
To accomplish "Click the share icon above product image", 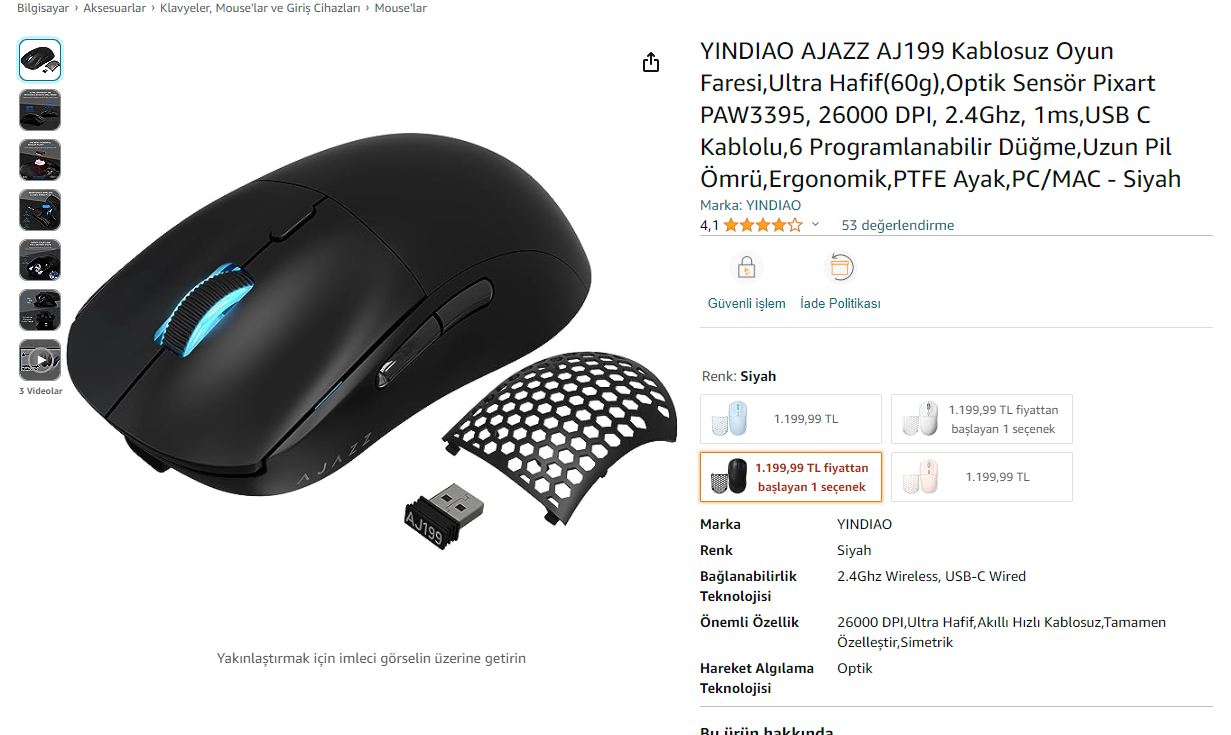I will (651, 62).
